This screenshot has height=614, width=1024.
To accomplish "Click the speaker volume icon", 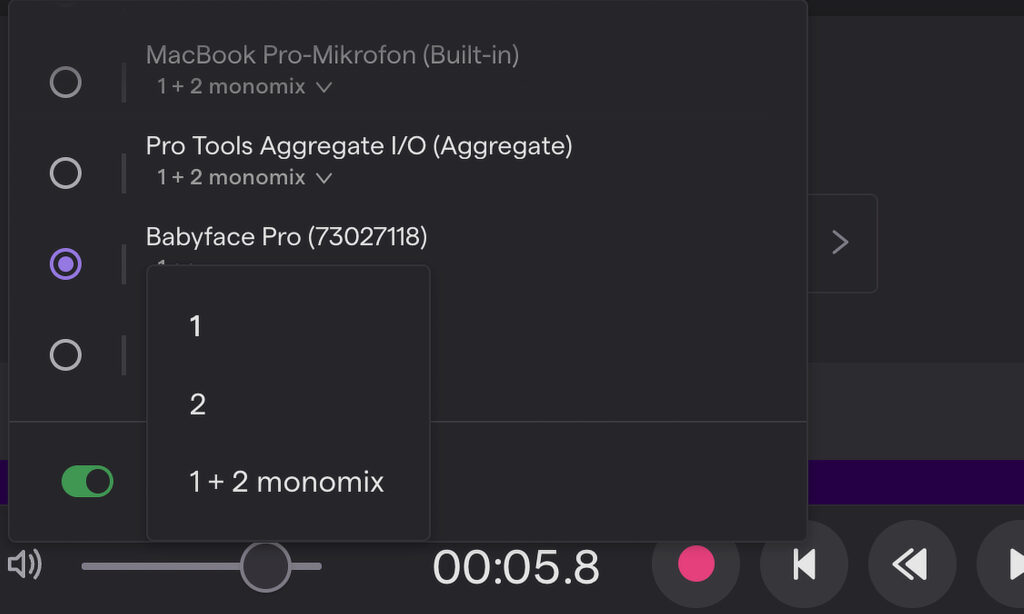I will pyautogui.click(x=25, y=564).
